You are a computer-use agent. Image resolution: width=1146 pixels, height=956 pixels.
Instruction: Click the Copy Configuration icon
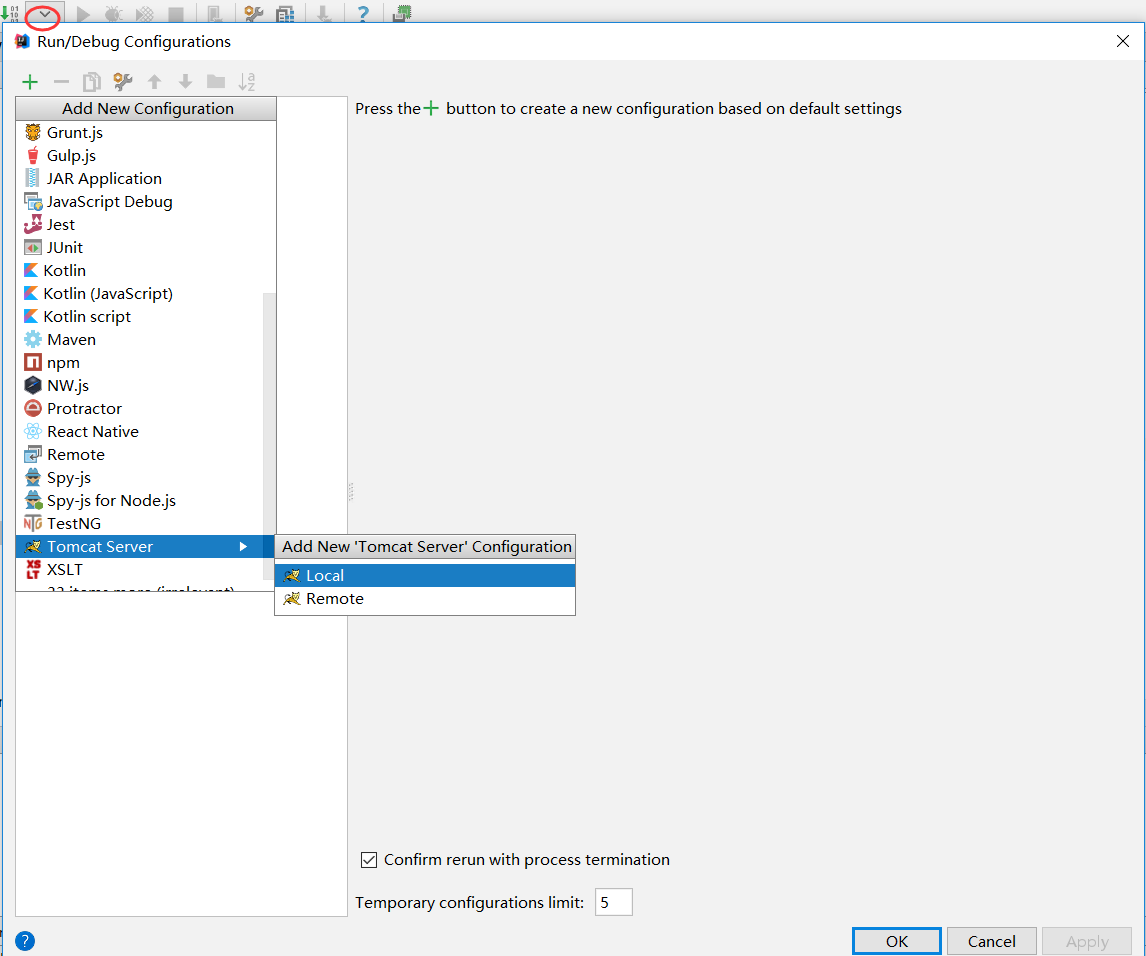(92, 82)
